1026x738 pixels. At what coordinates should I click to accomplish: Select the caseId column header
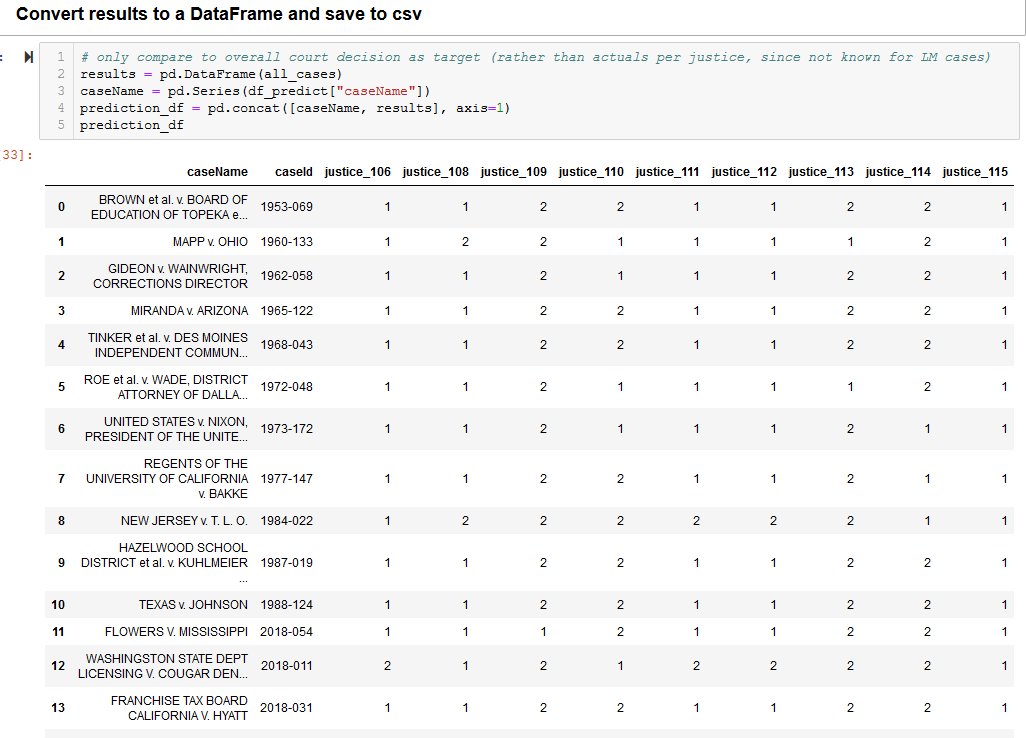tap(294, 171)
